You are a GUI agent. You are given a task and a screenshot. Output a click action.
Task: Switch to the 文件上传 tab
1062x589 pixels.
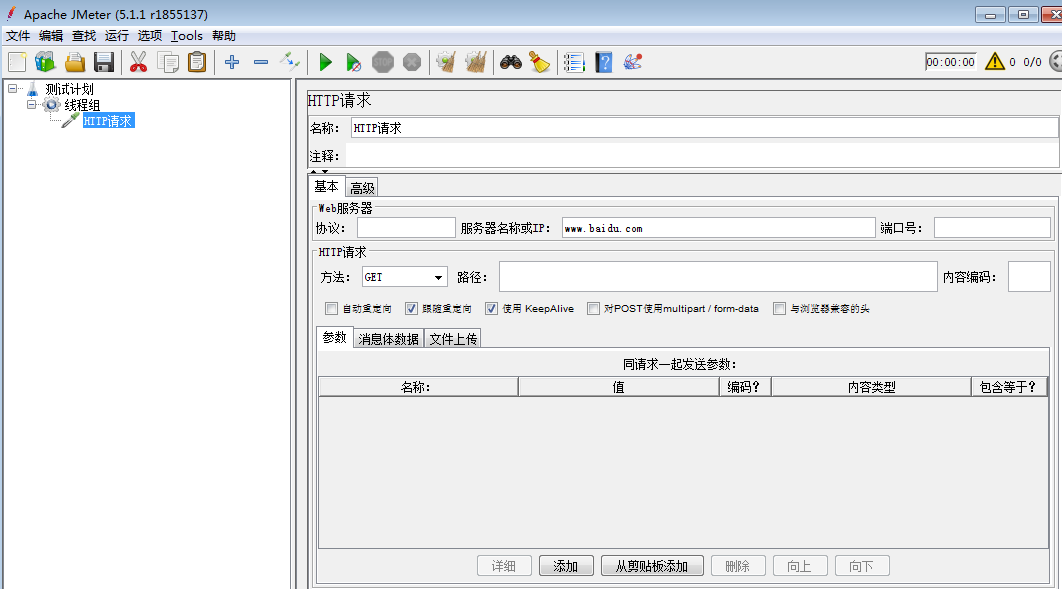453,339
